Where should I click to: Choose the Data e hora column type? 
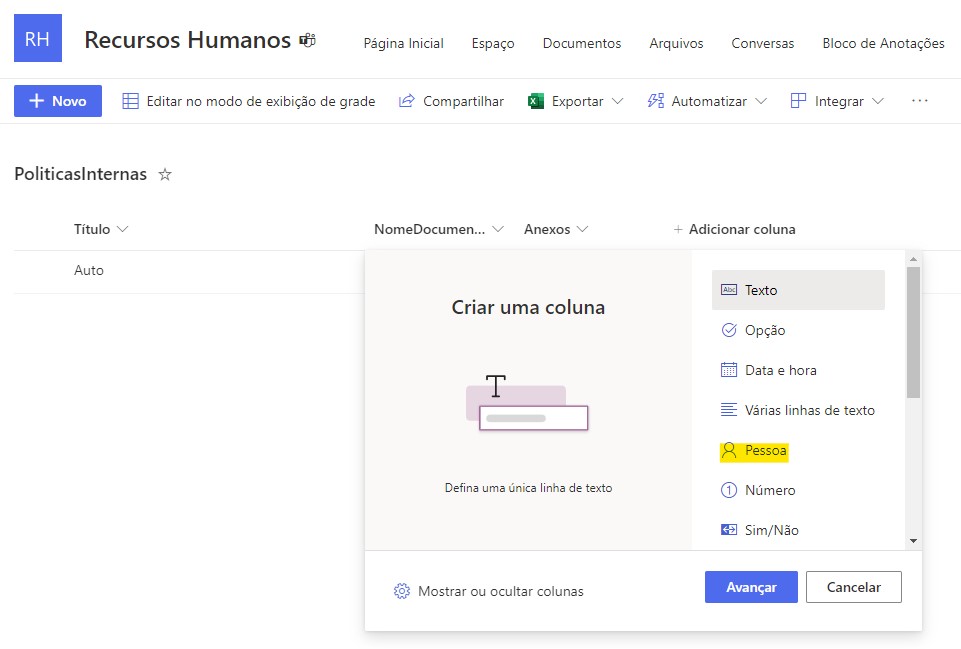click(780, 370)
